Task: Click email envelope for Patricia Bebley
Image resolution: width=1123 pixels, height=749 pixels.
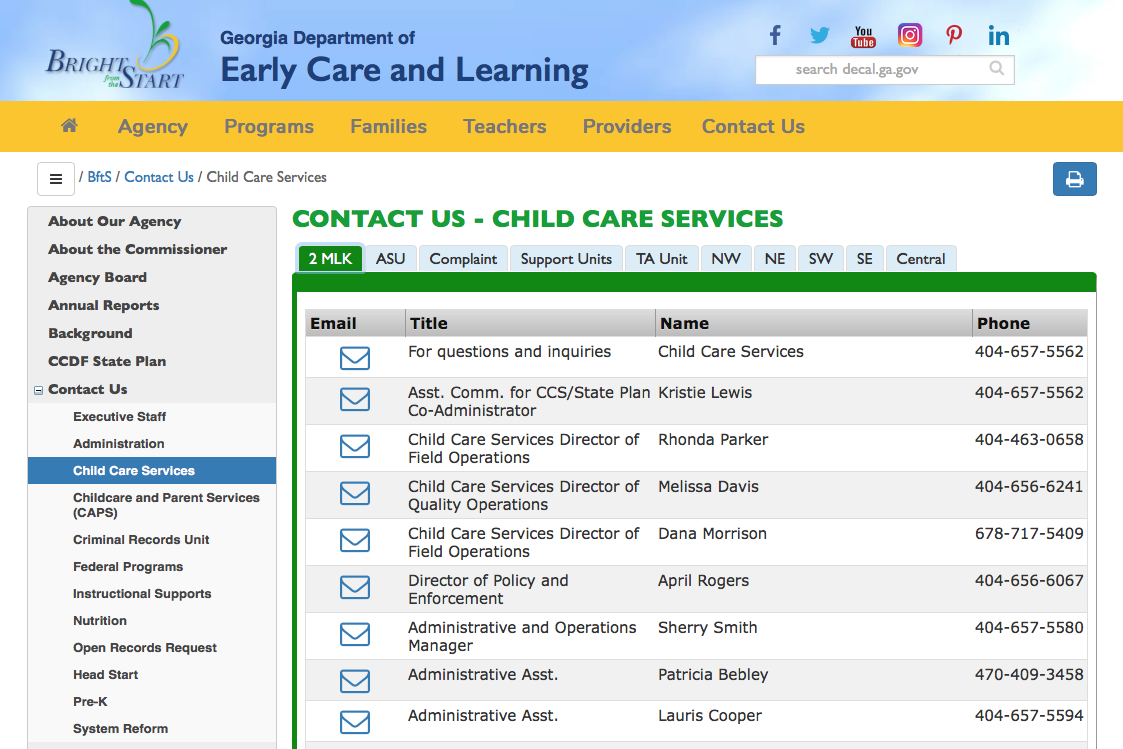Action: click(355, 681)
